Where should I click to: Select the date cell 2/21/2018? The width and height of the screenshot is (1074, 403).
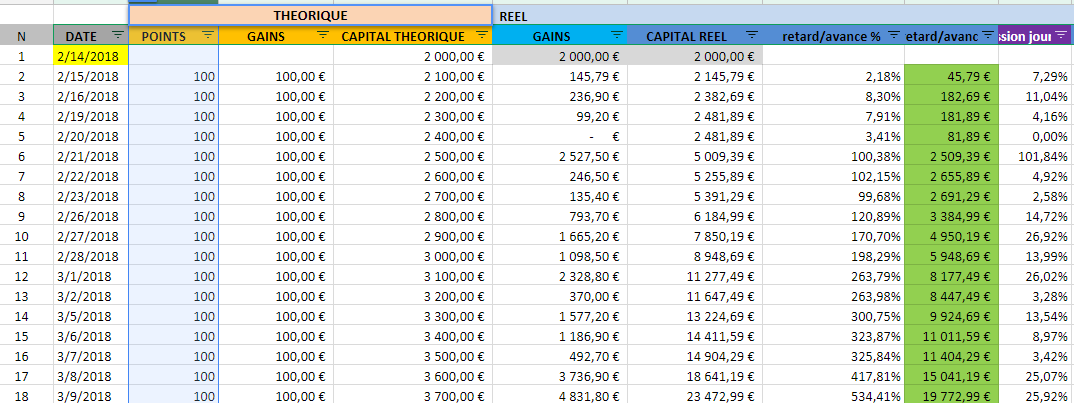pos(91,156)
